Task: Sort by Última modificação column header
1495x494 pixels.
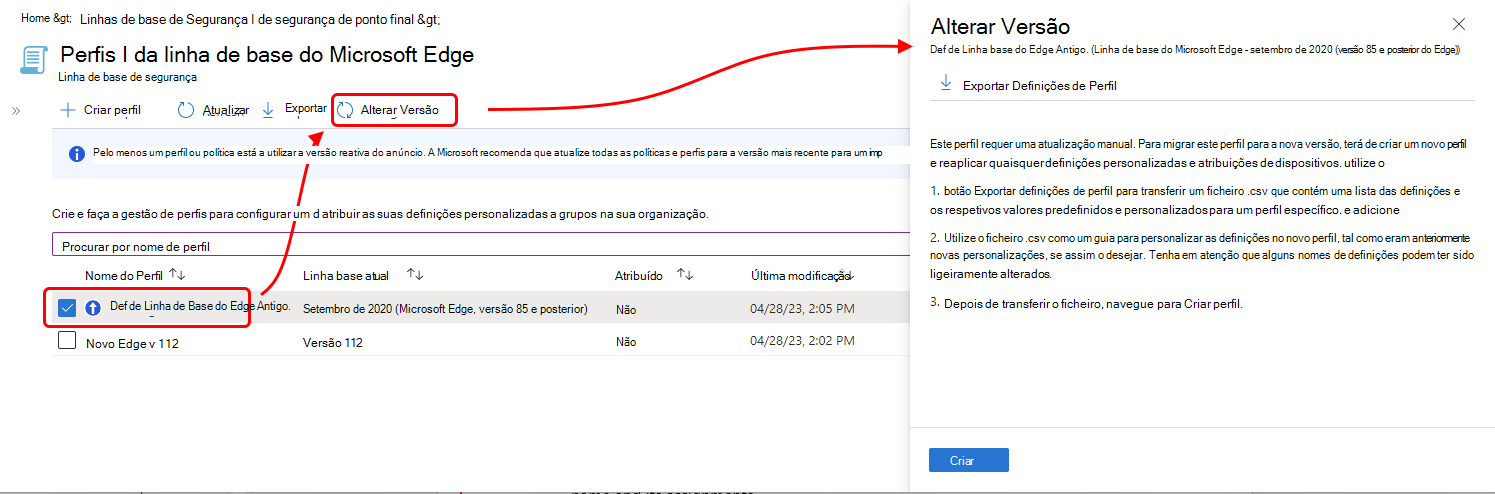Action: coord(801,275)
